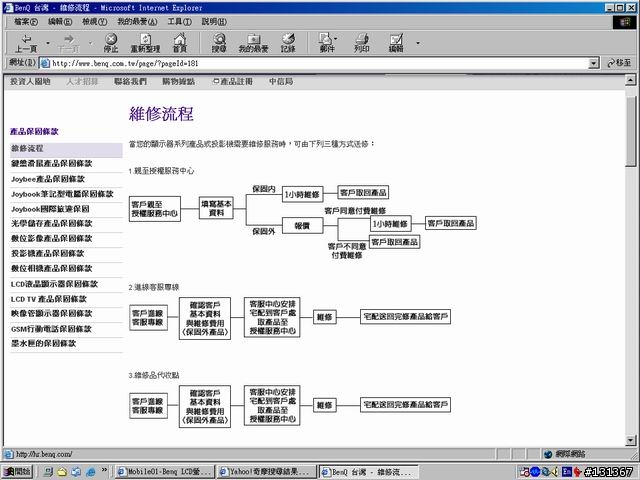
Task: Click the 人才招募 navigation link
Action: pyautogui.click(x=82, y=82)
